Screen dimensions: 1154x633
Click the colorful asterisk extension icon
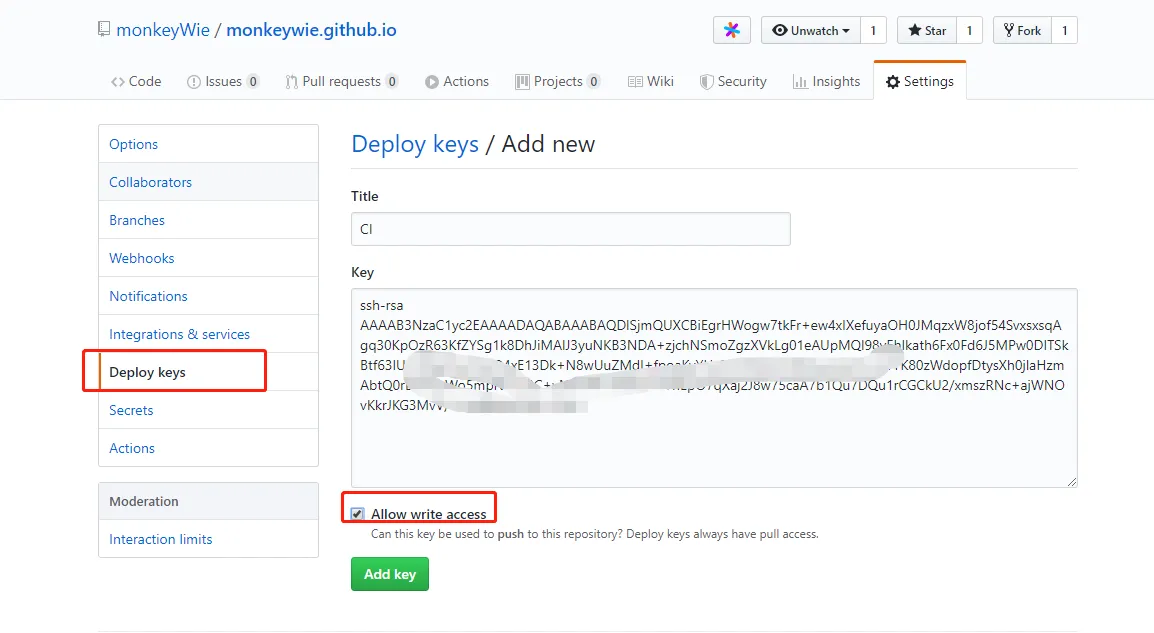731,31
